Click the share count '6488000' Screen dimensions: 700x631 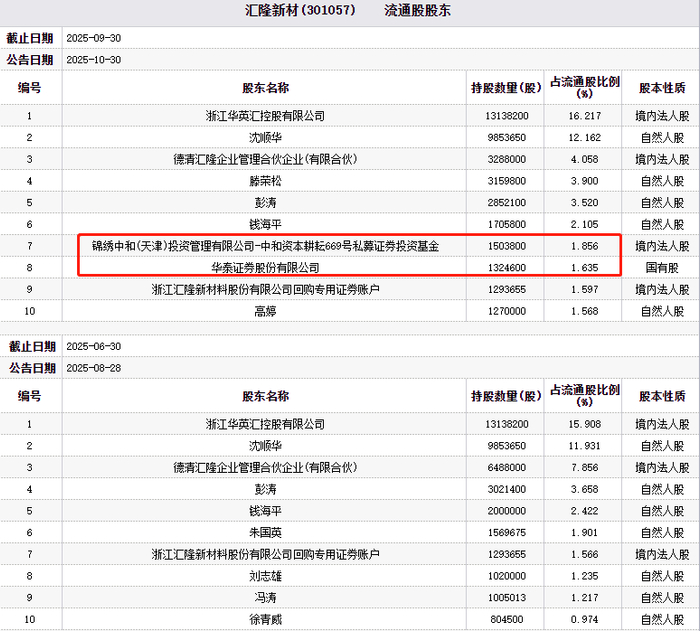coord(507,468)
